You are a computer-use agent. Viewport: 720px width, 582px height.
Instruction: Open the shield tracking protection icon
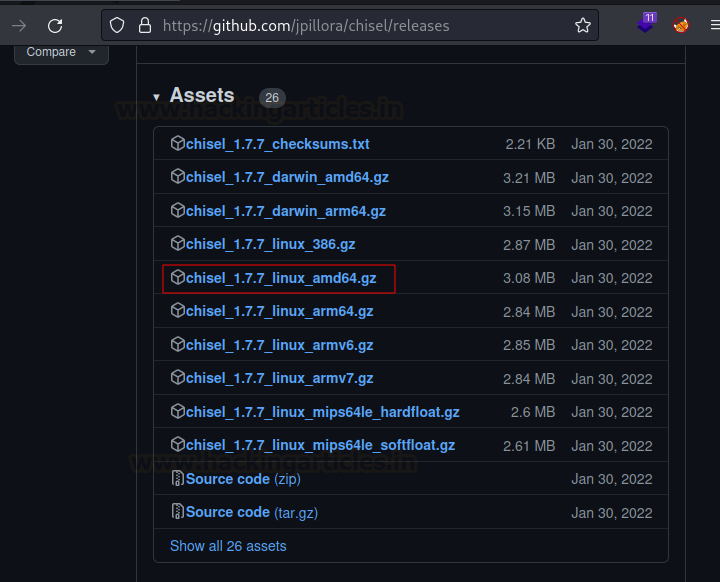117,25
